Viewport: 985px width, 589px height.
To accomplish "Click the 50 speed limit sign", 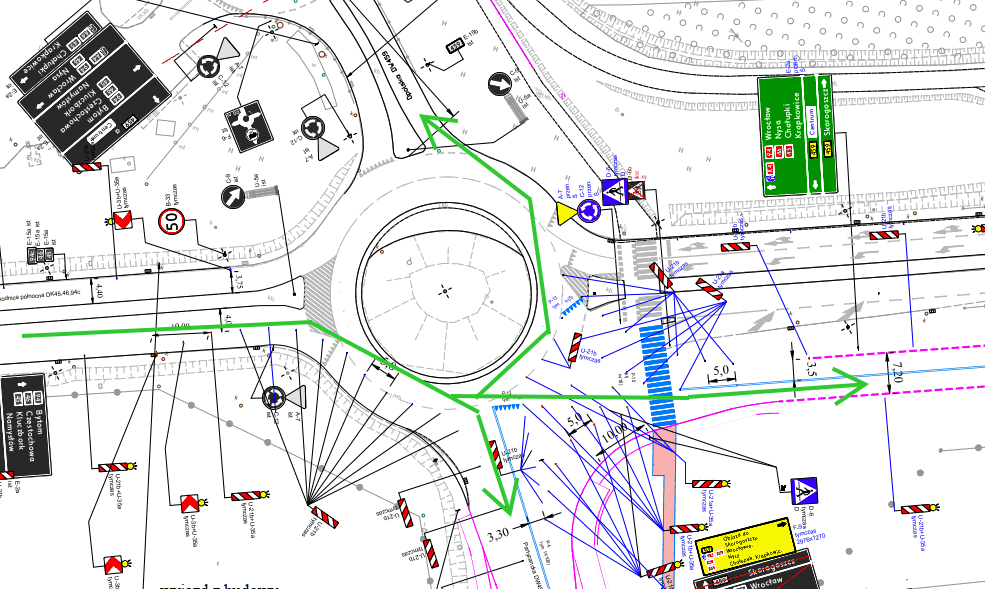I will (x=171, y=221).
